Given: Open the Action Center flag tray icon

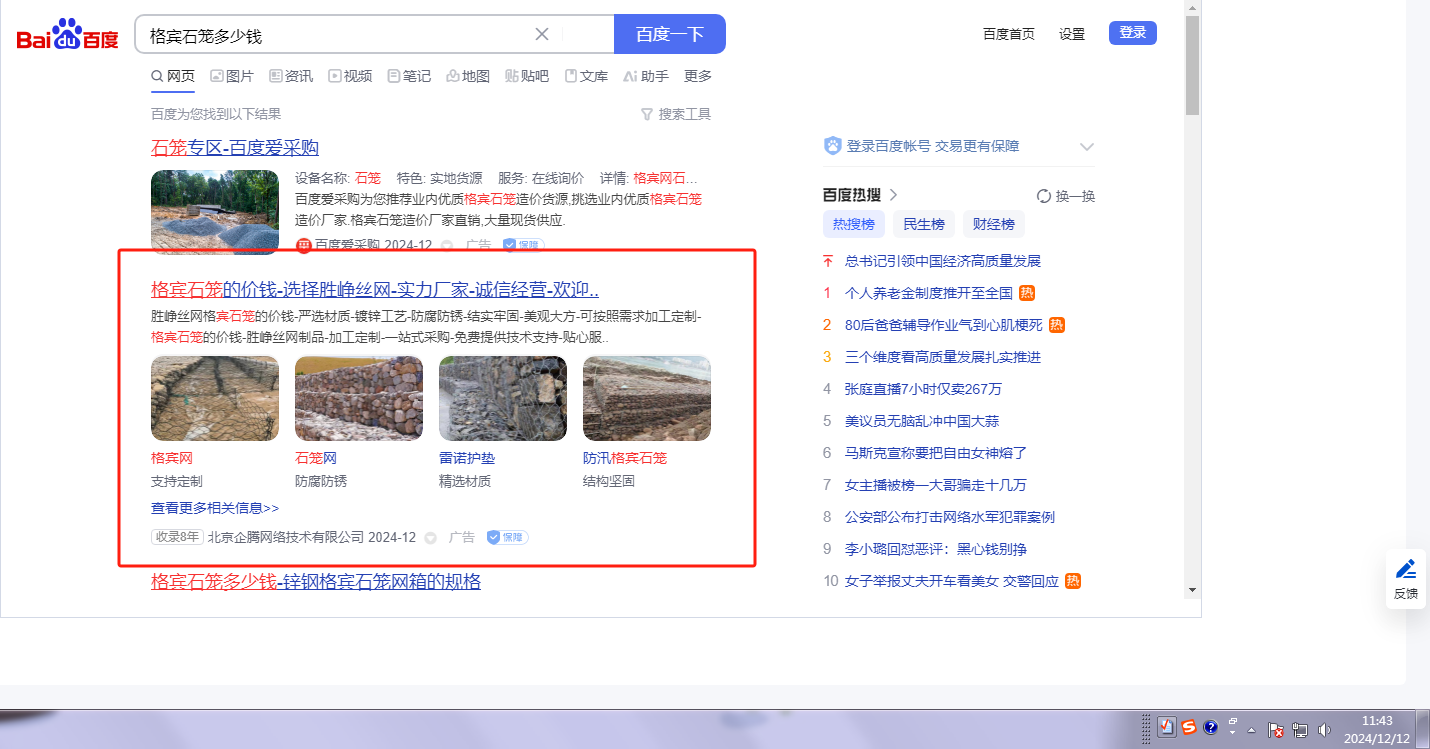Looking at the screenshot, I should (x=1276, y=729).
